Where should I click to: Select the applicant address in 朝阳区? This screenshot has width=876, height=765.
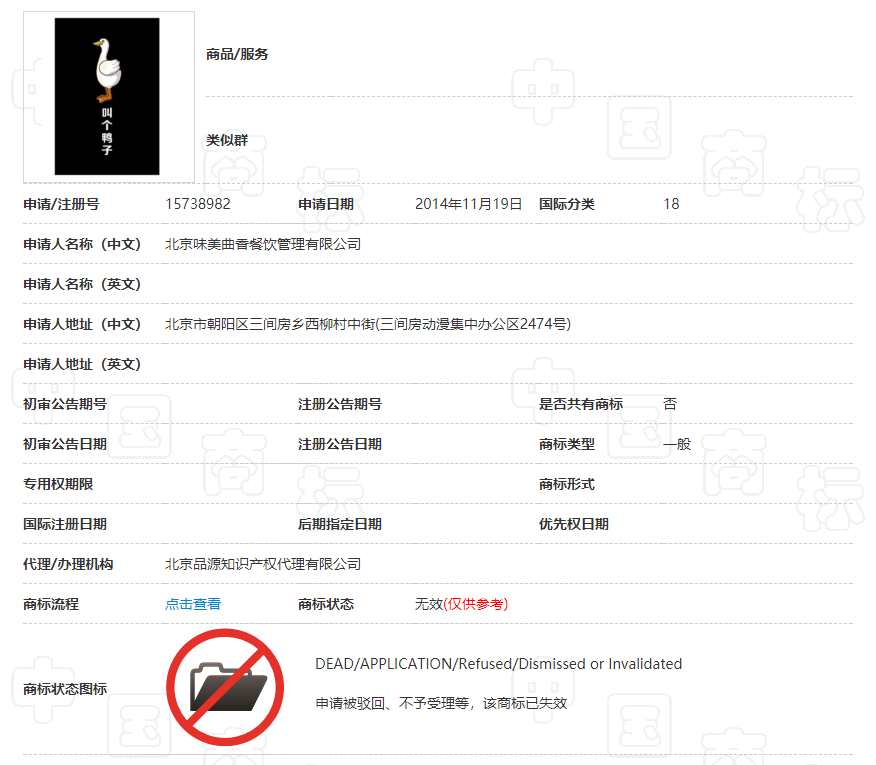click(x=368, y=324)
